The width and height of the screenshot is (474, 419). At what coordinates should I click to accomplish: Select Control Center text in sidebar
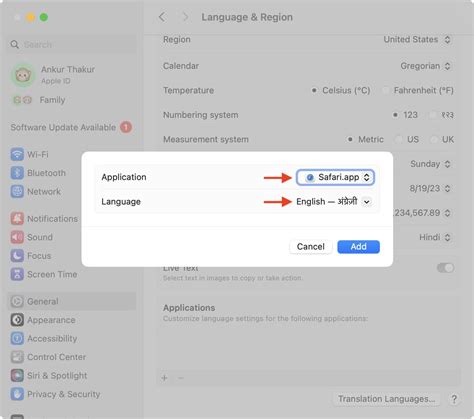pyautogui.click(x=56, y=357)
